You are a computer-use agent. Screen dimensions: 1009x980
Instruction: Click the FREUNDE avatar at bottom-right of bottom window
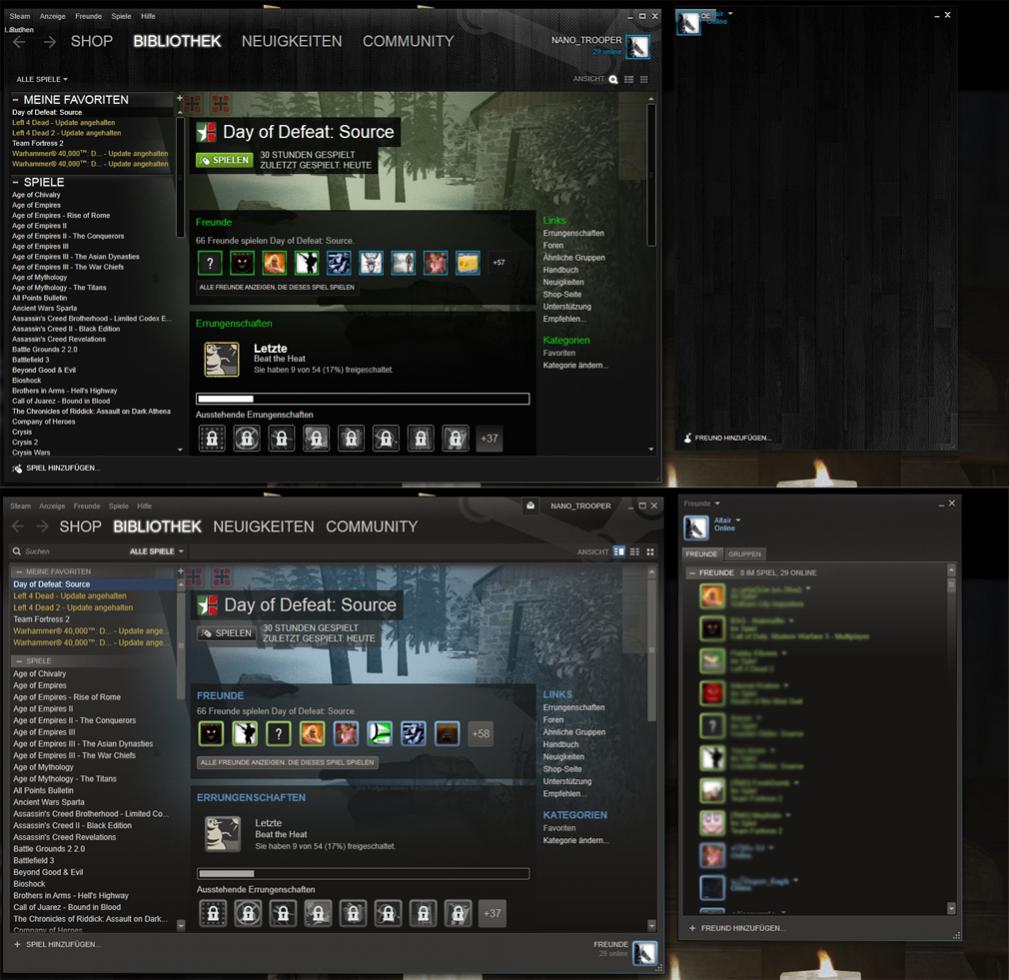click(644, 953)
